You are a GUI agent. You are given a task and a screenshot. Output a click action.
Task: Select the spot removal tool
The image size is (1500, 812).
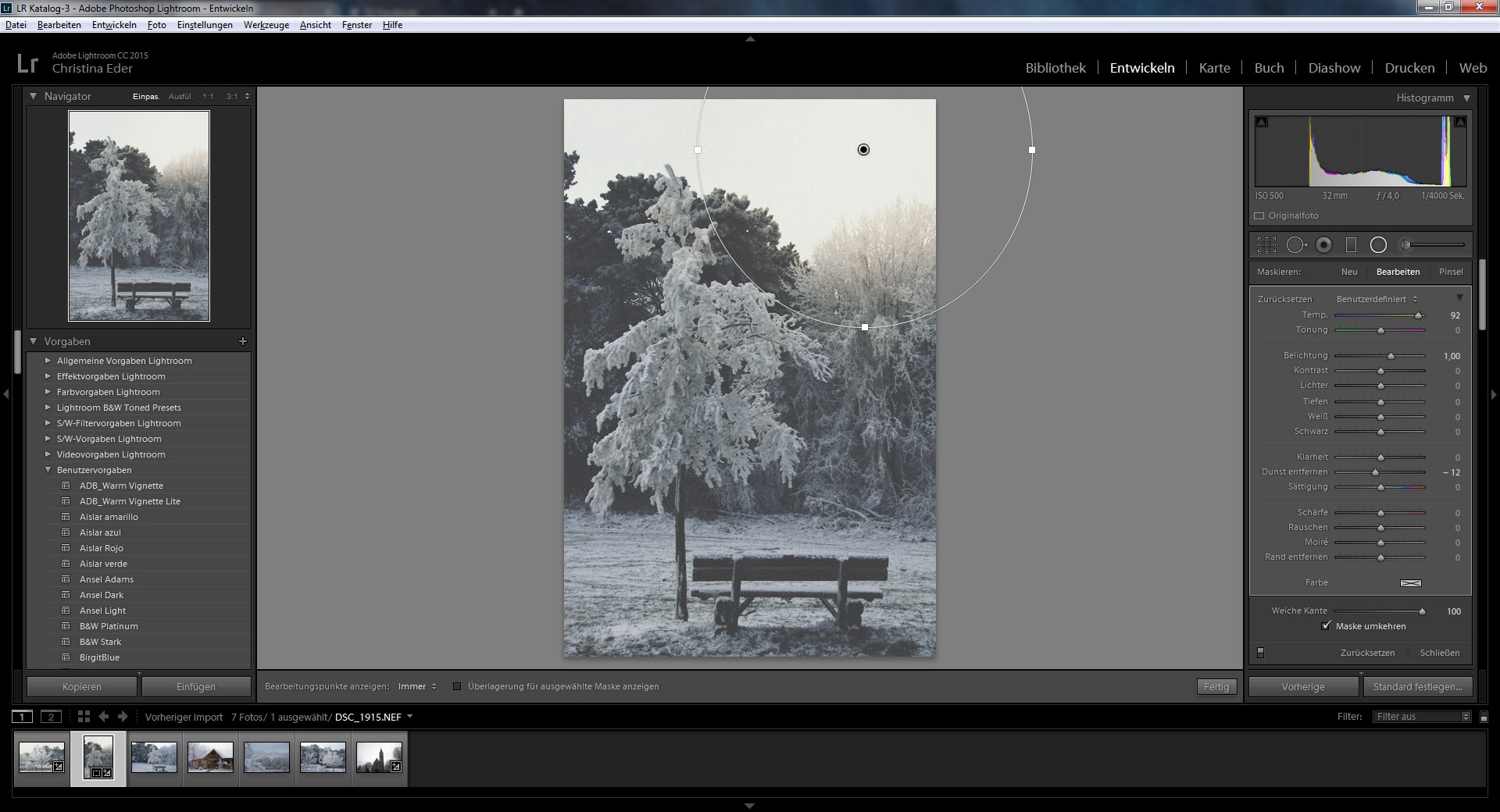[1295, 245]
